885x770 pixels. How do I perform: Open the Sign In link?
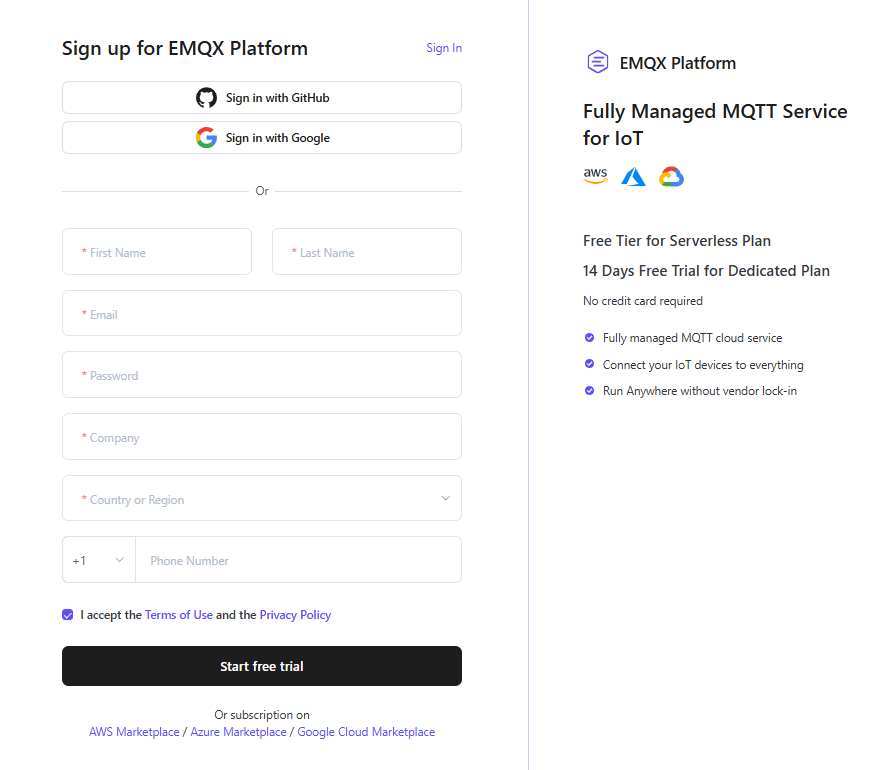444,48
